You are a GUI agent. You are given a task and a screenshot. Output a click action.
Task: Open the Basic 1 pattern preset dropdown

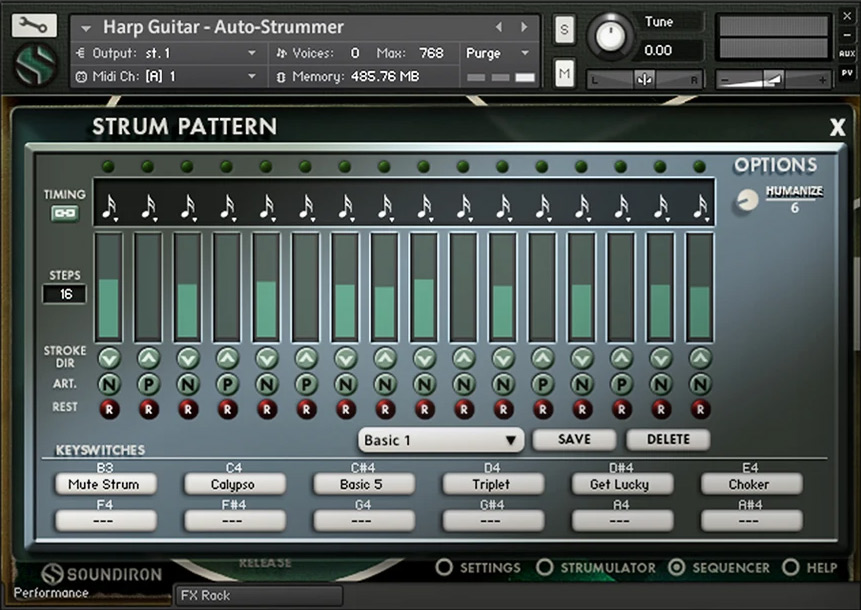(x=440, y=440)
